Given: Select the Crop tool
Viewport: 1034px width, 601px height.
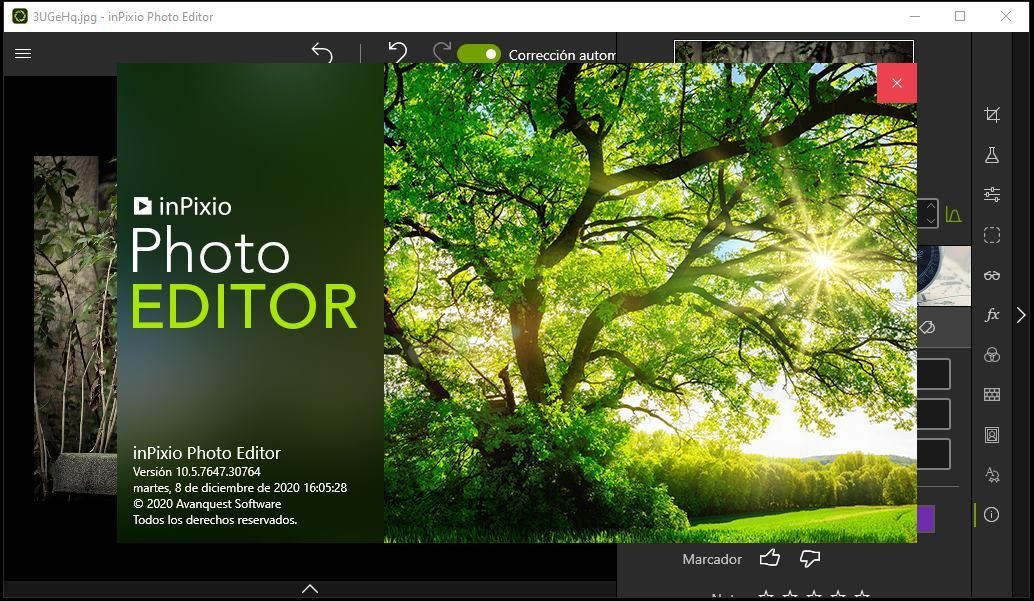Looking at the screenshot, I should (992, 115).
